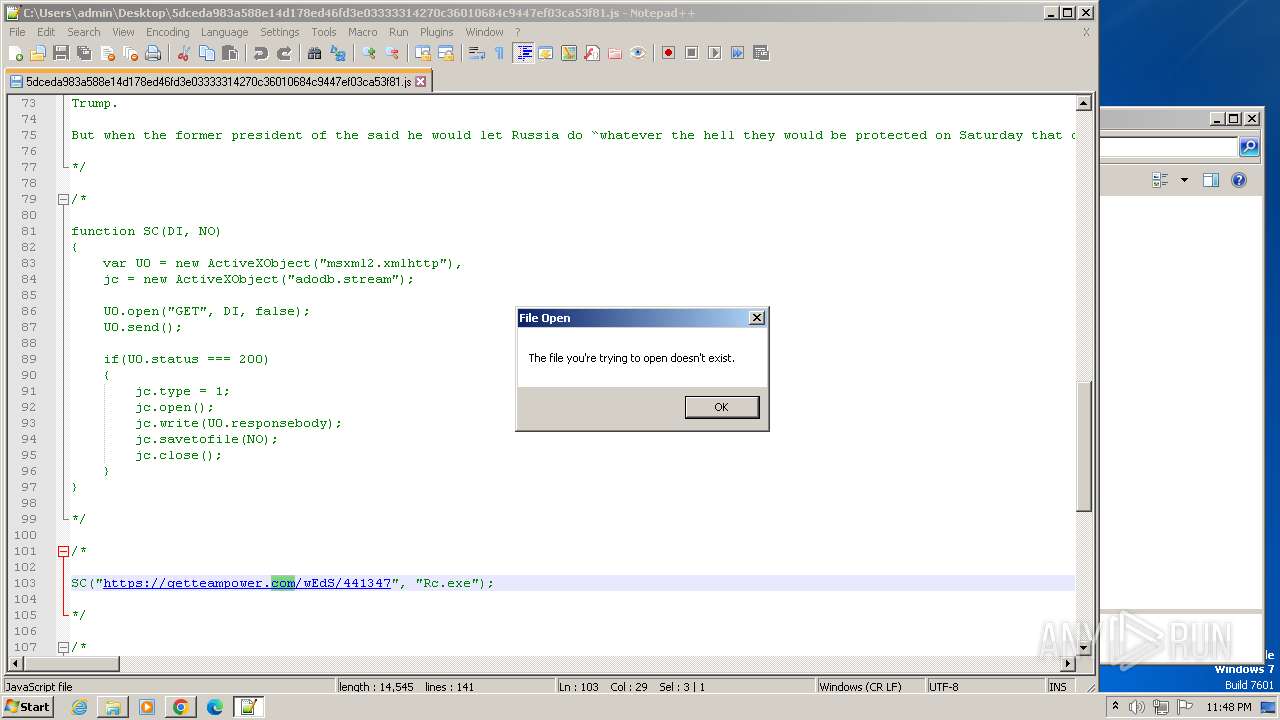Click the Replace toolbar icon
The height and width of the screenshot is (720, 1280).
coord(338,53)
